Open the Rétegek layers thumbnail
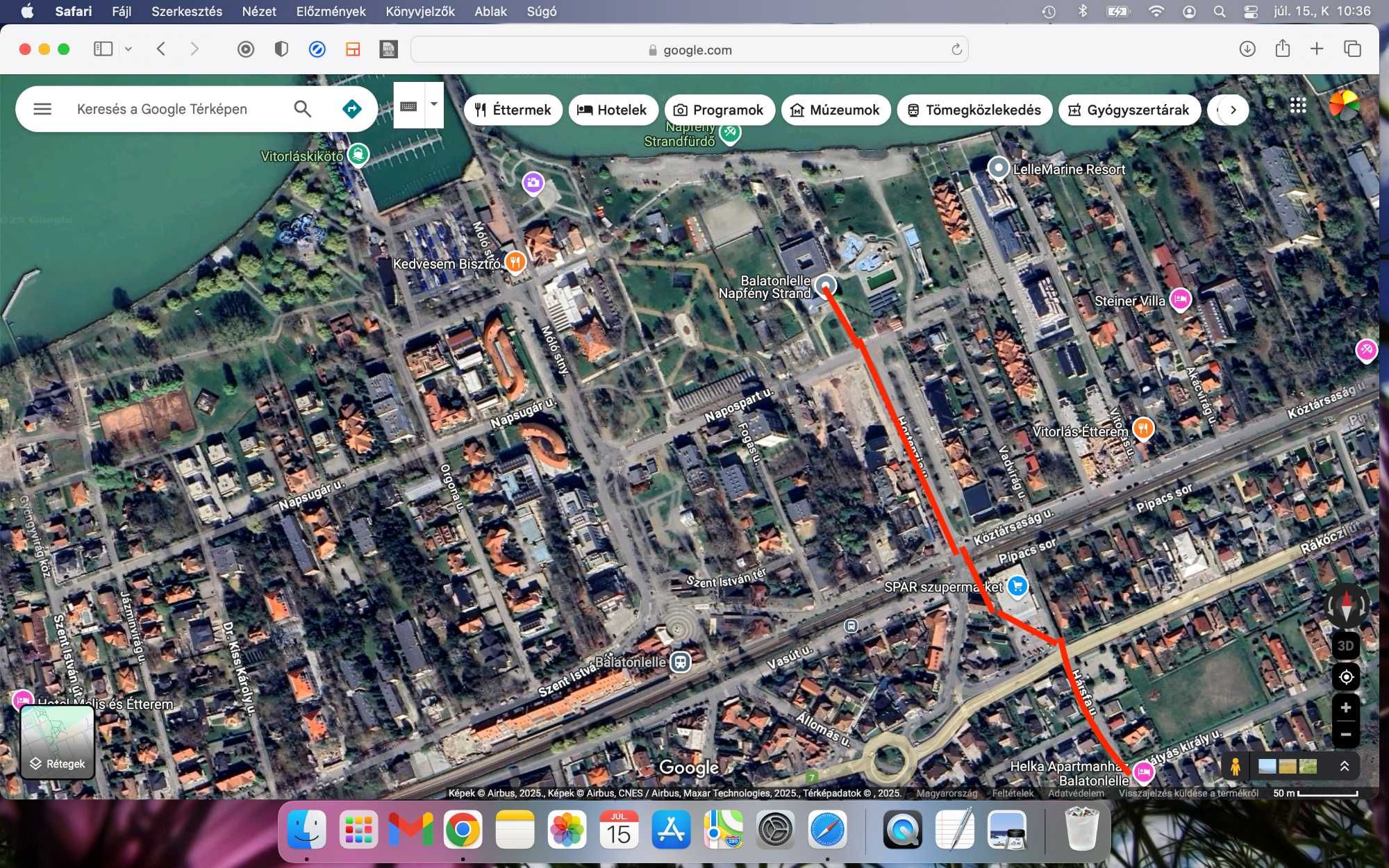1389x868 pixels. (x=58, y=742)
